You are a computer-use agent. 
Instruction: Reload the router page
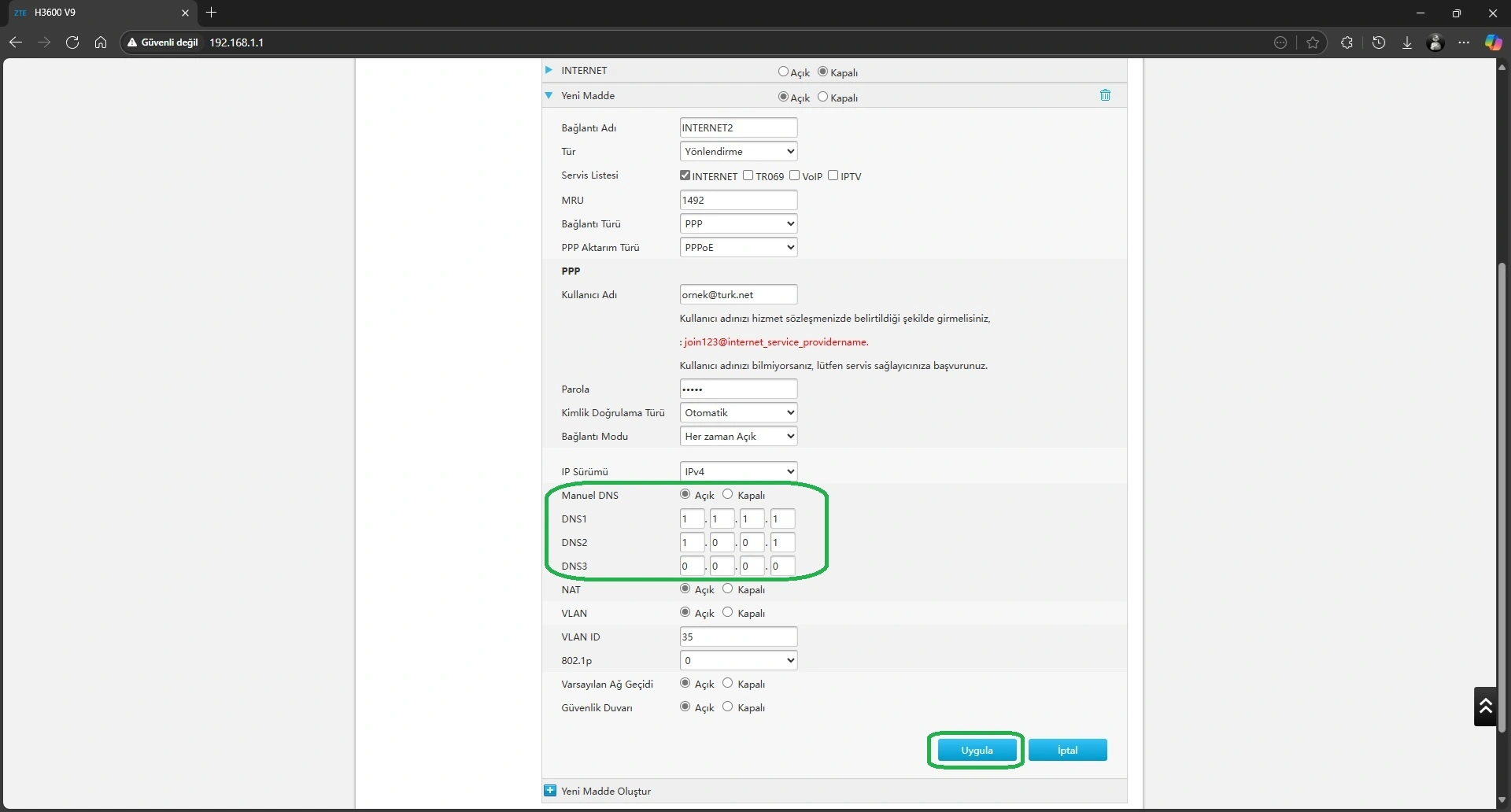coord(72,42)
